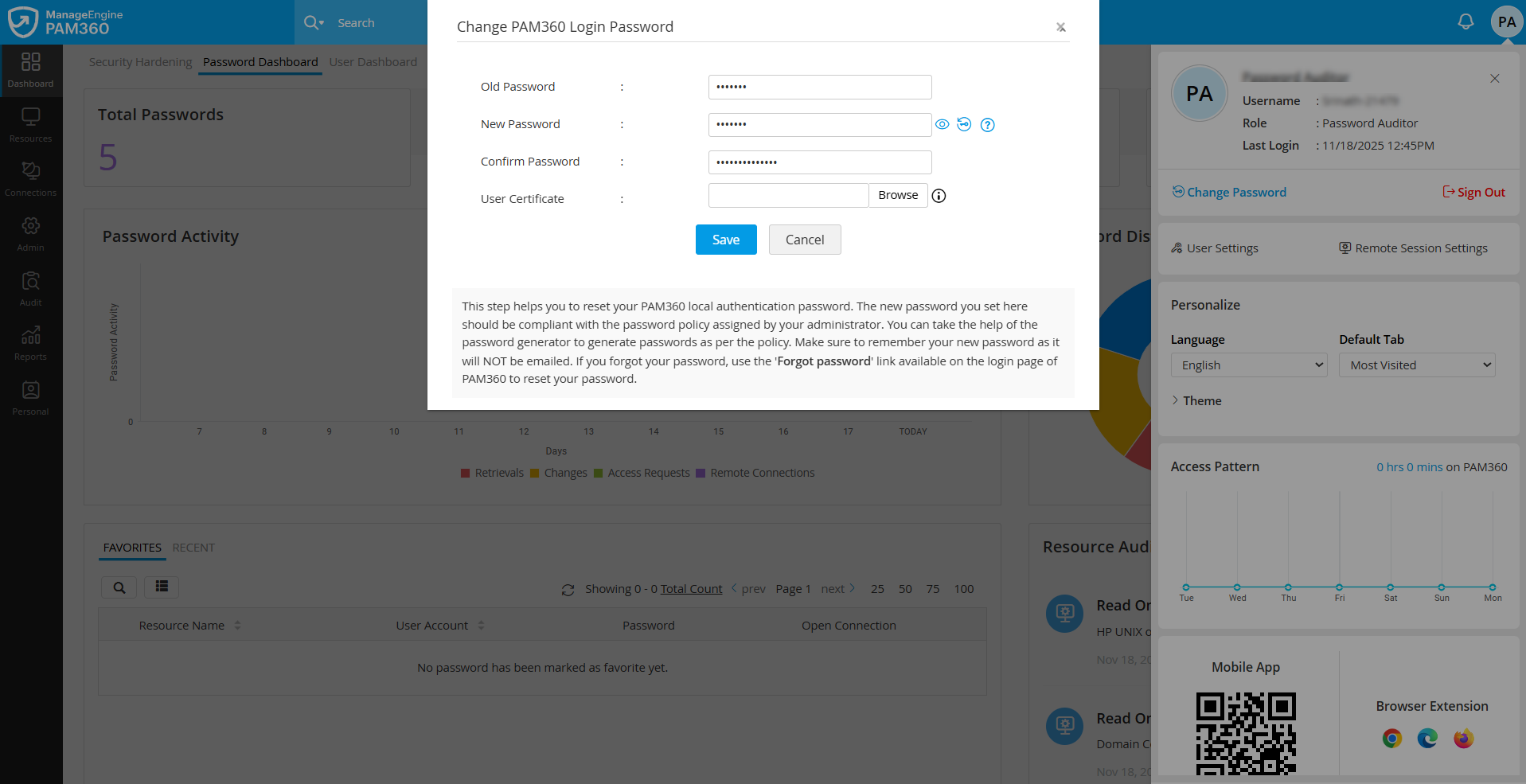This screenshot has width=1526, height=784.
Task: Open the Language dropdown set to English
Action: [x=1248, y=365]
